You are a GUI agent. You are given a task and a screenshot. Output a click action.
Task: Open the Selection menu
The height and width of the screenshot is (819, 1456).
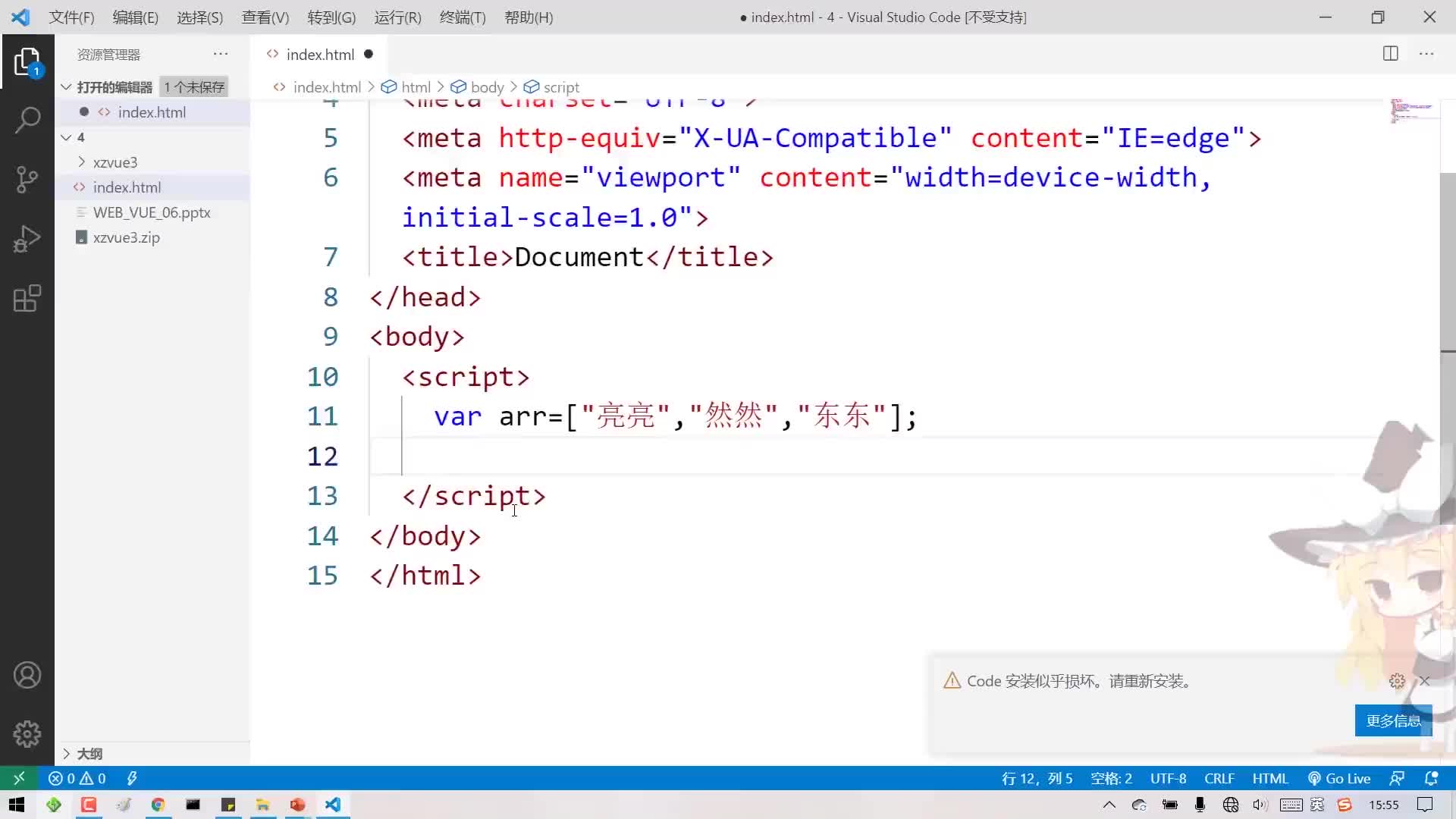click(x=199, y=17)
